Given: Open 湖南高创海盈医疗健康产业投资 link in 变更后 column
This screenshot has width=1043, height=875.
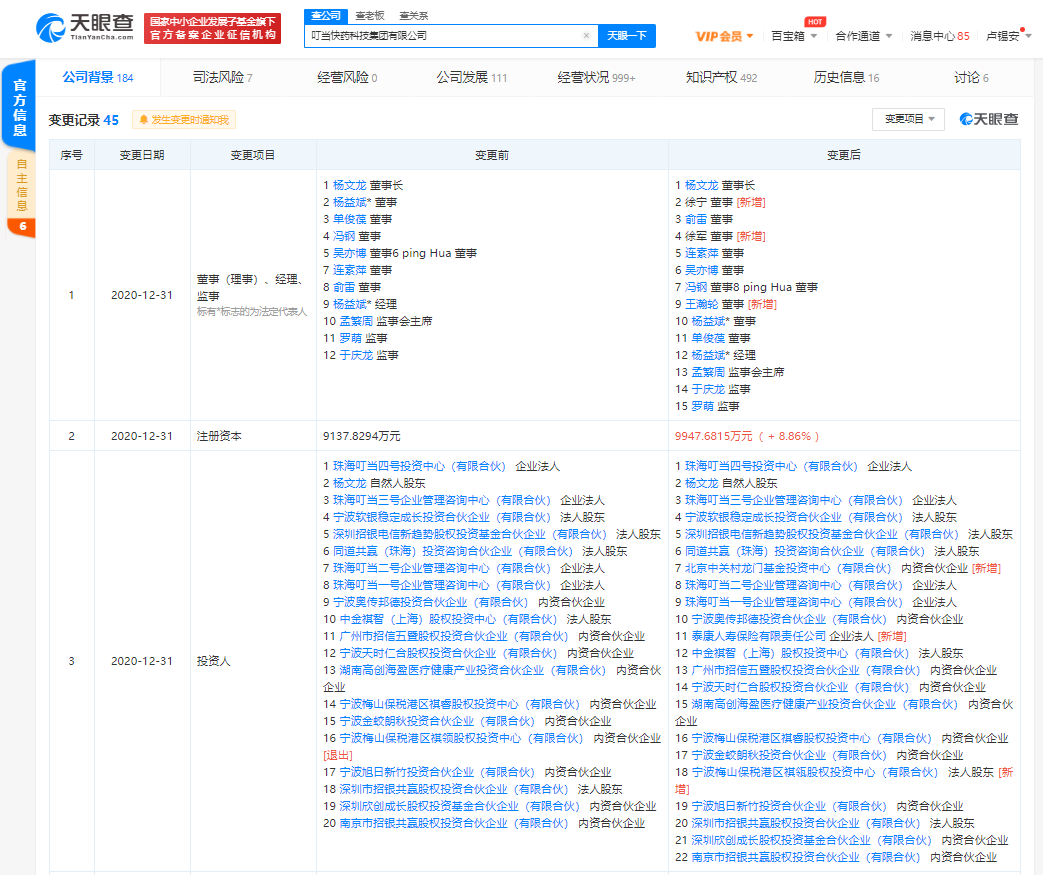Looking at the screenshot, I should tap(824, 705).
